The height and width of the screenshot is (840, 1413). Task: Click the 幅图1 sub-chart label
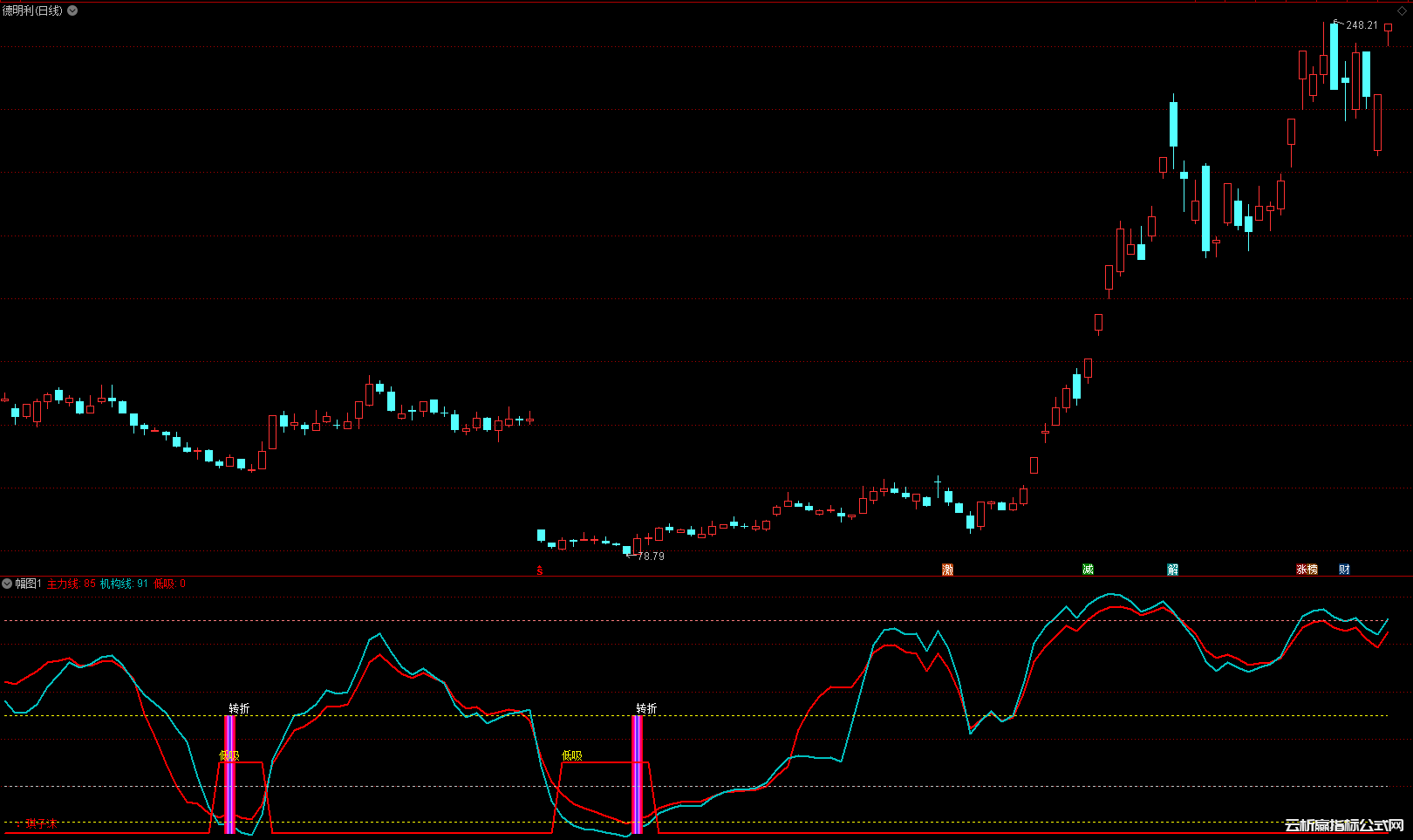coord(28,584)
